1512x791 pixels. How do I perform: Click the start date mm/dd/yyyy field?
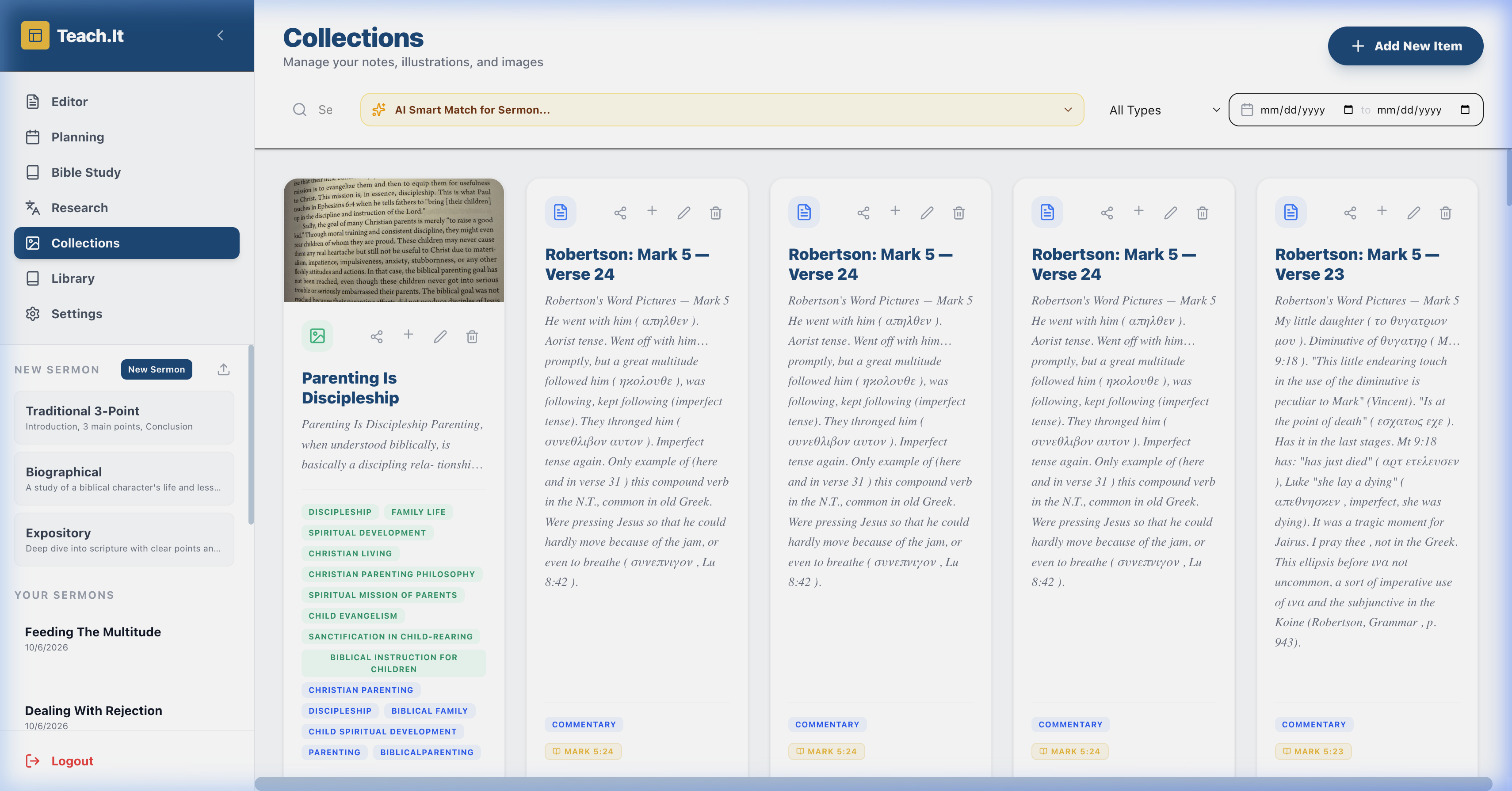click(x=1293, y=110)
